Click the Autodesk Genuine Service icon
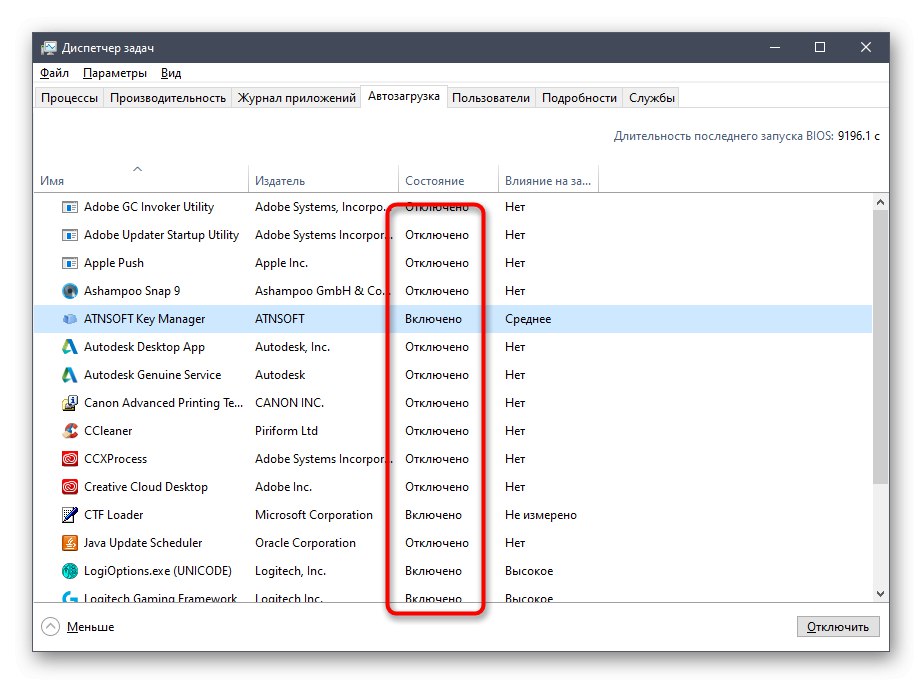The width and height of the screenshot is (922, 684). [69, 375]
